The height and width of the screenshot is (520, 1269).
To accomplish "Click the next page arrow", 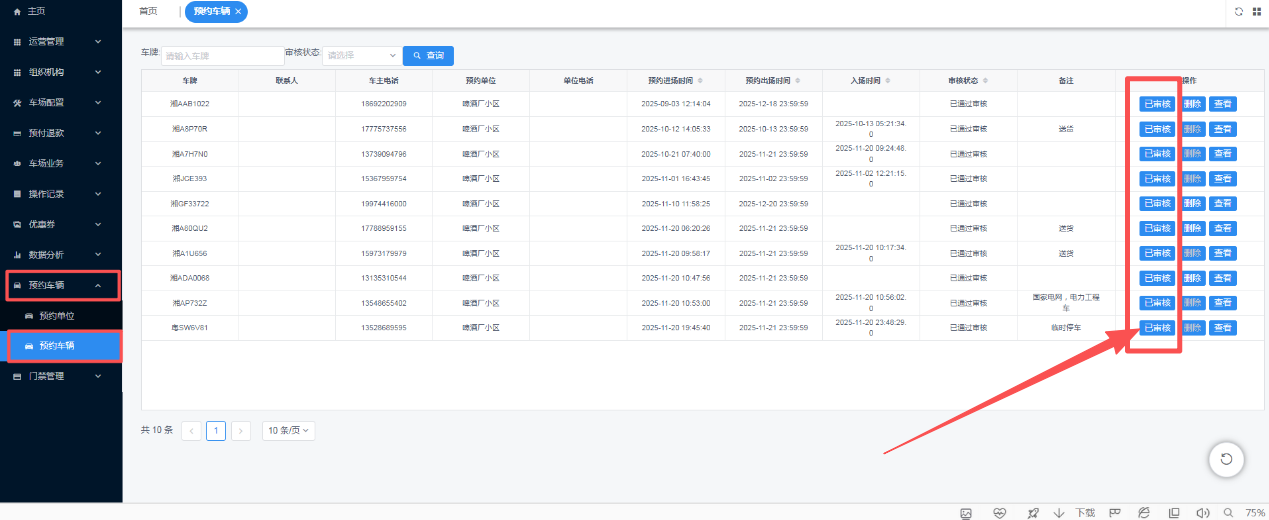I will coord(240,431).
